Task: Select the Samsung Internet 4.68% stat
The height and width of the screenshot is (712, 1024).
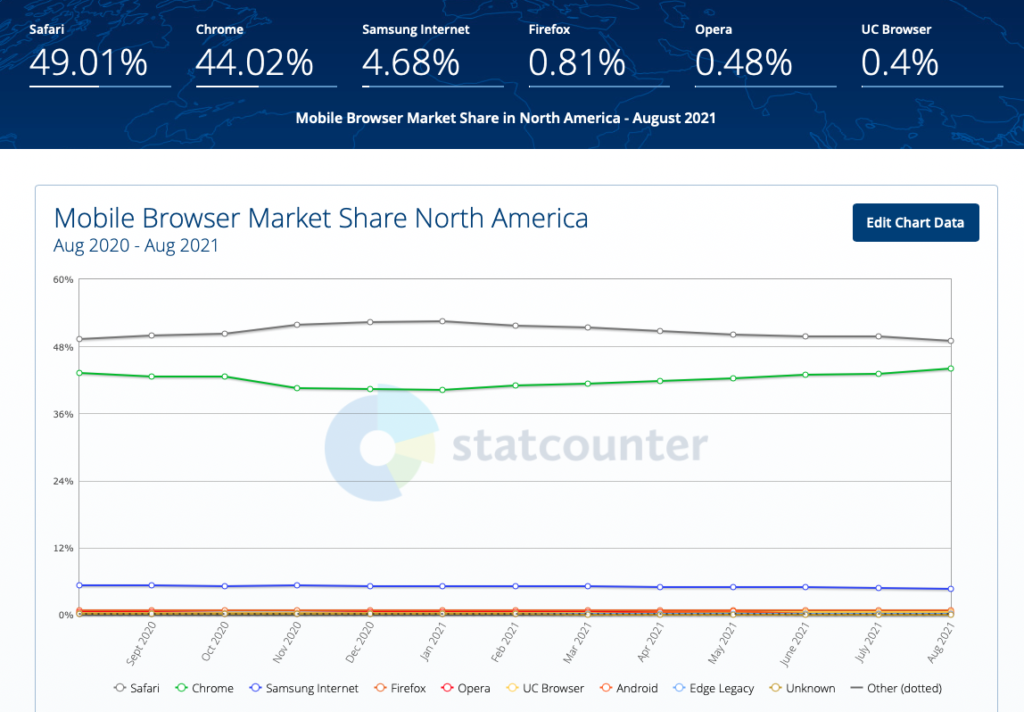Action: (x=433, y=55)
